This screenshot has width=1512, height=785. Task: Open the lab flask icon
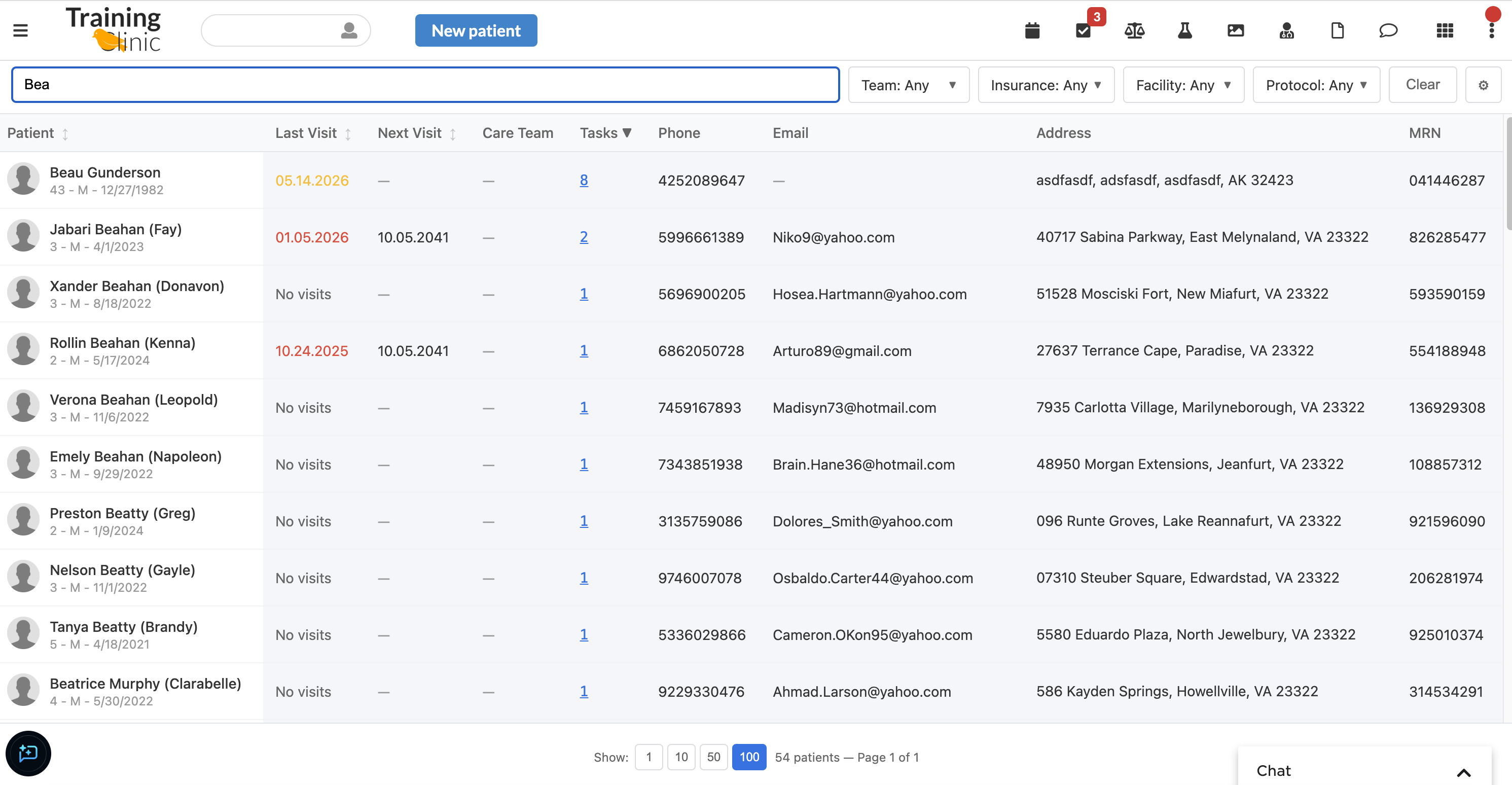point(1184,30)
